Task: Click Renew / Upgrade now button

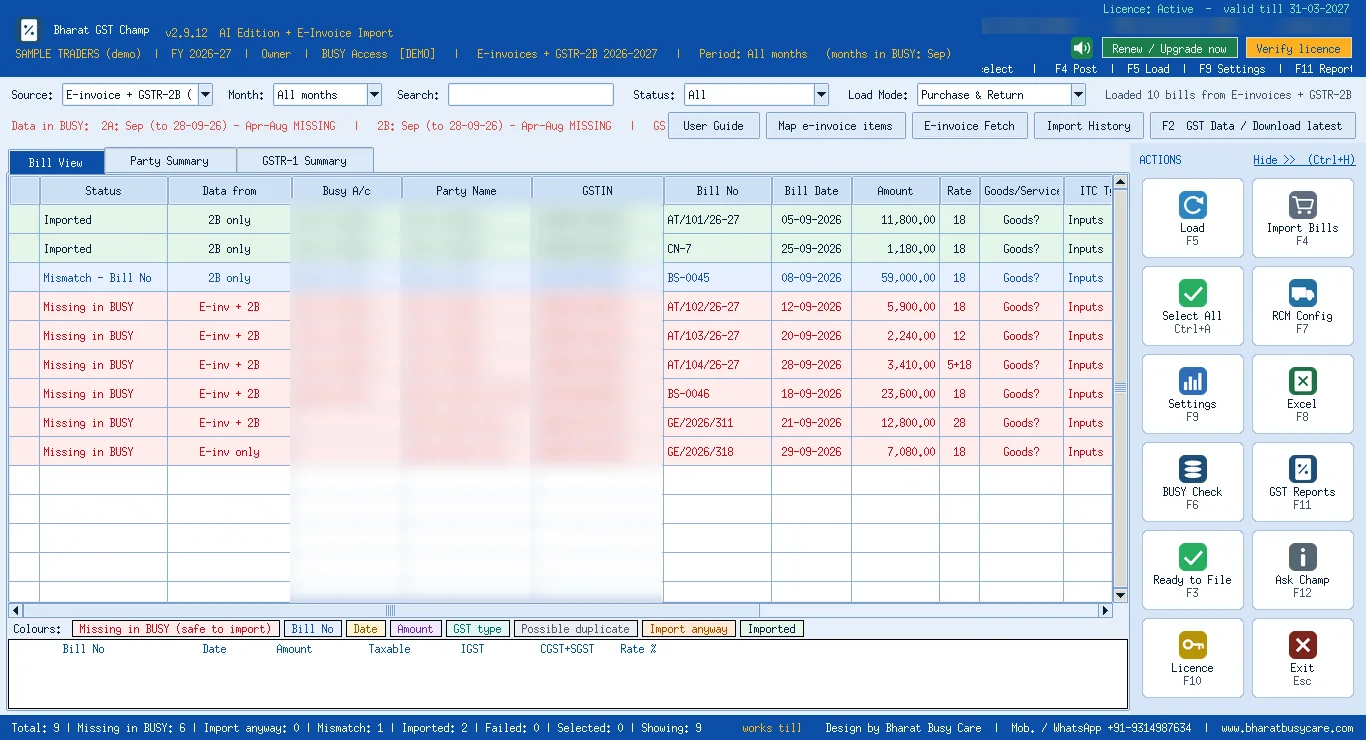Action: tap(1169, 48)
